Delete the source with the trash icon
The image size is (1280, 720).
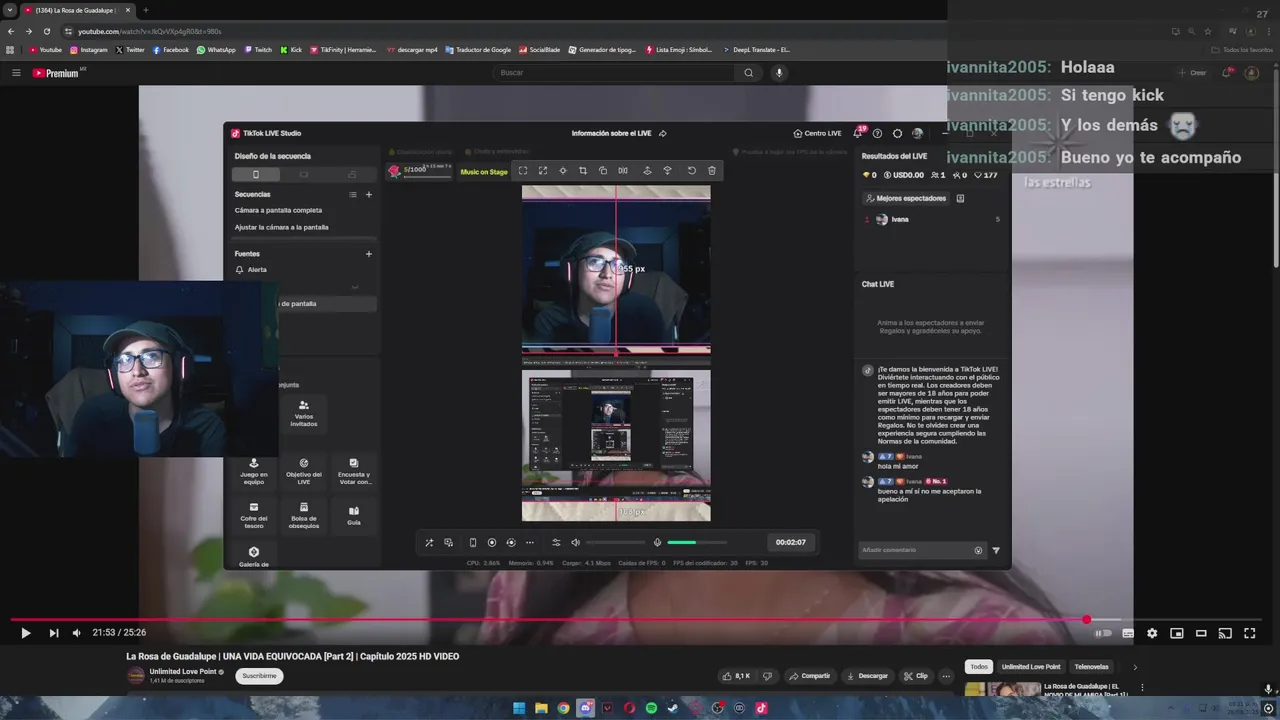tap(712, 171)
